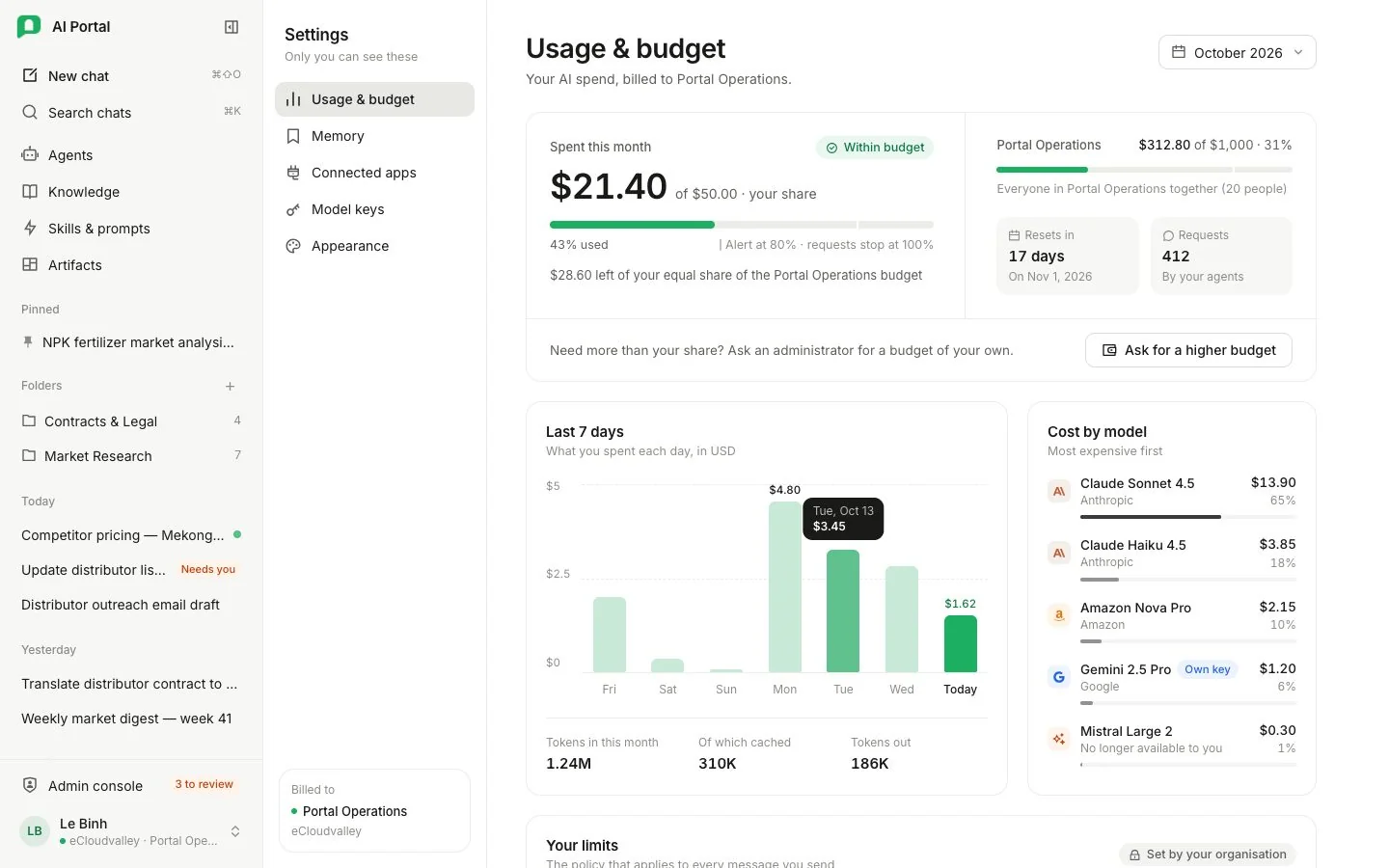Click the Admin console shield icon
The height and width of the screenshot is (868, 1389).
click(30, 785)
